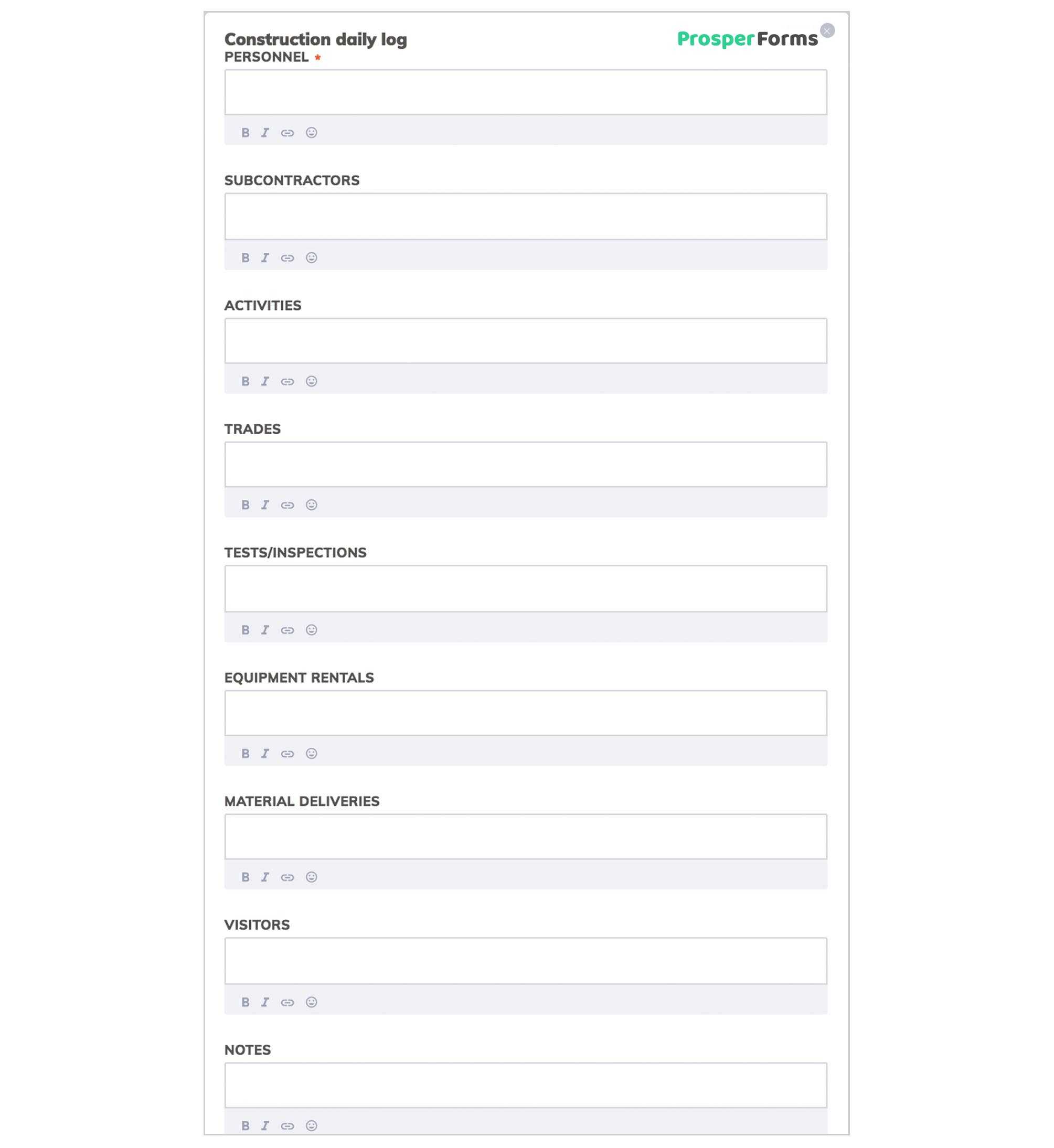The image size is (1054, 1148).
Task: Click the Italic icon in SUBCONTRACTORS field
Action: click(265, 257)
